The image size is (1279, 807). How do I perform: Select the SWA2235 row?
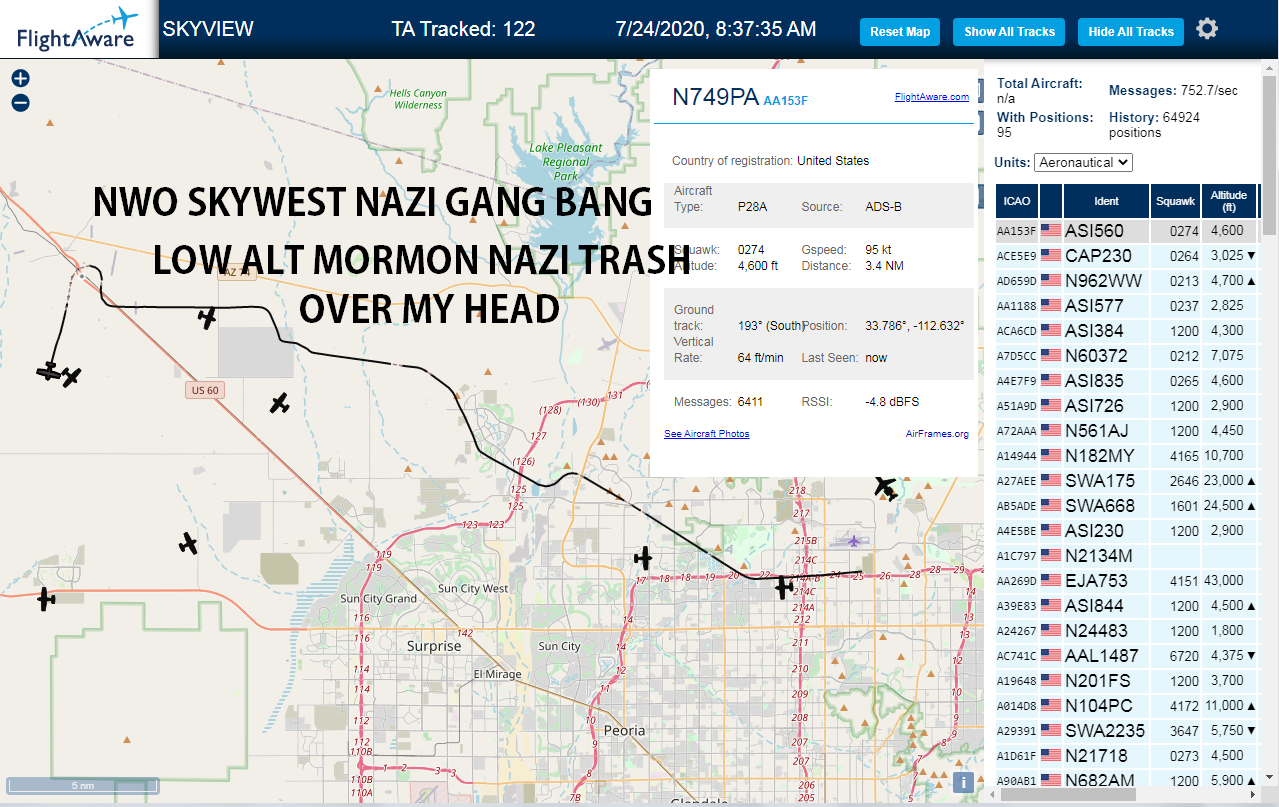tap(1127, 731)
